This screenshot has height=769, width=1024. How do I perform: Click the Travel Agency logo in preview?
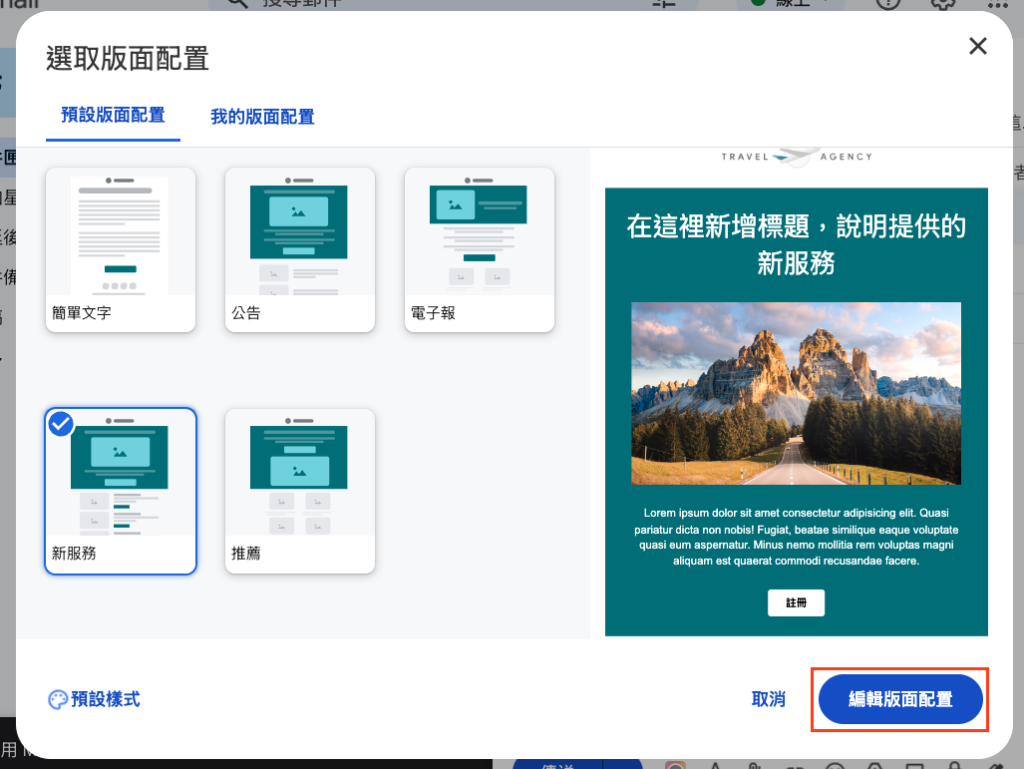[x=796, y=157]
